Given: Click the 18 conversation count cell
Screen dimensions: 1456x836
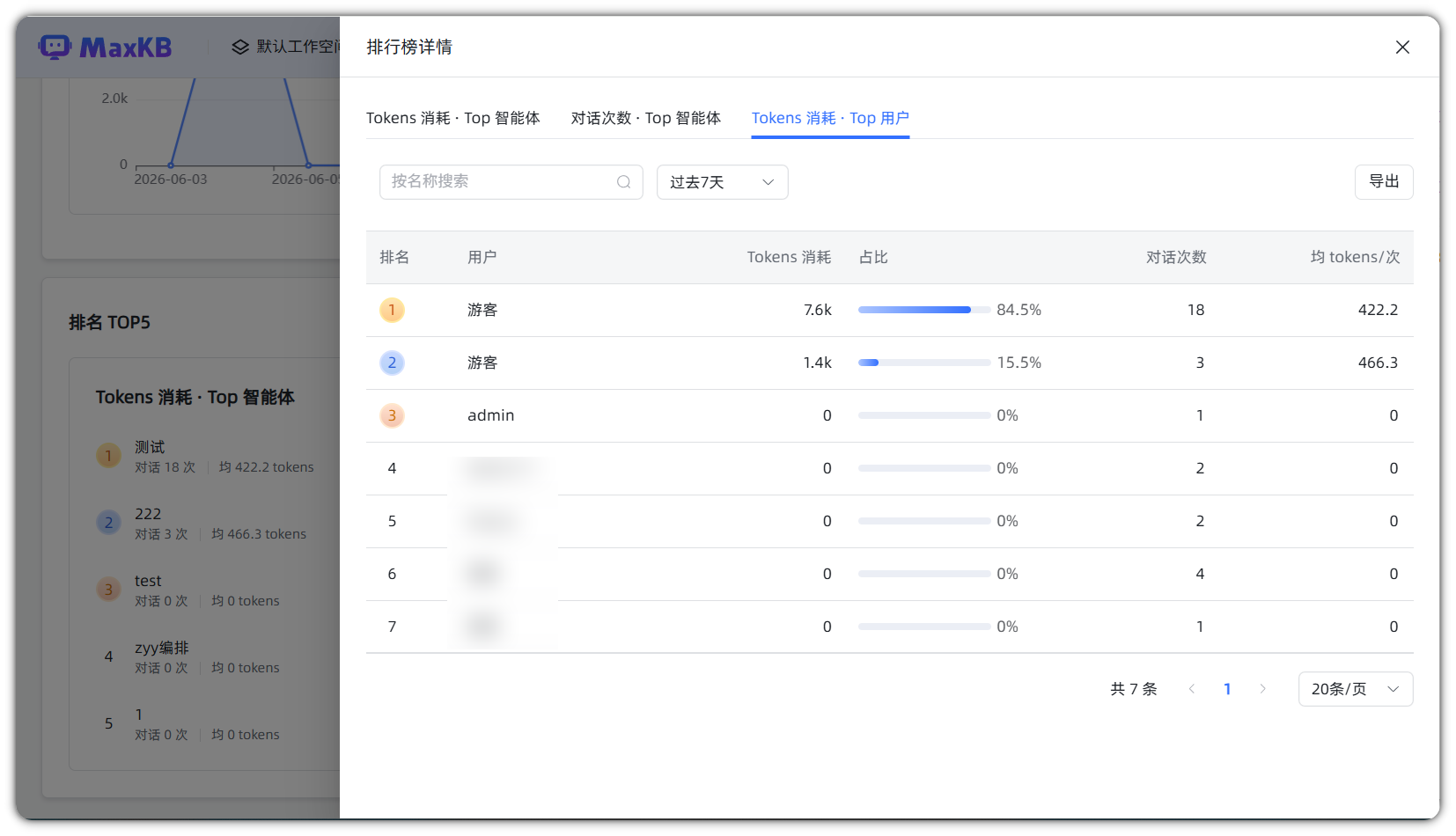Looking at the screenshot, I should coord(1195,310).
